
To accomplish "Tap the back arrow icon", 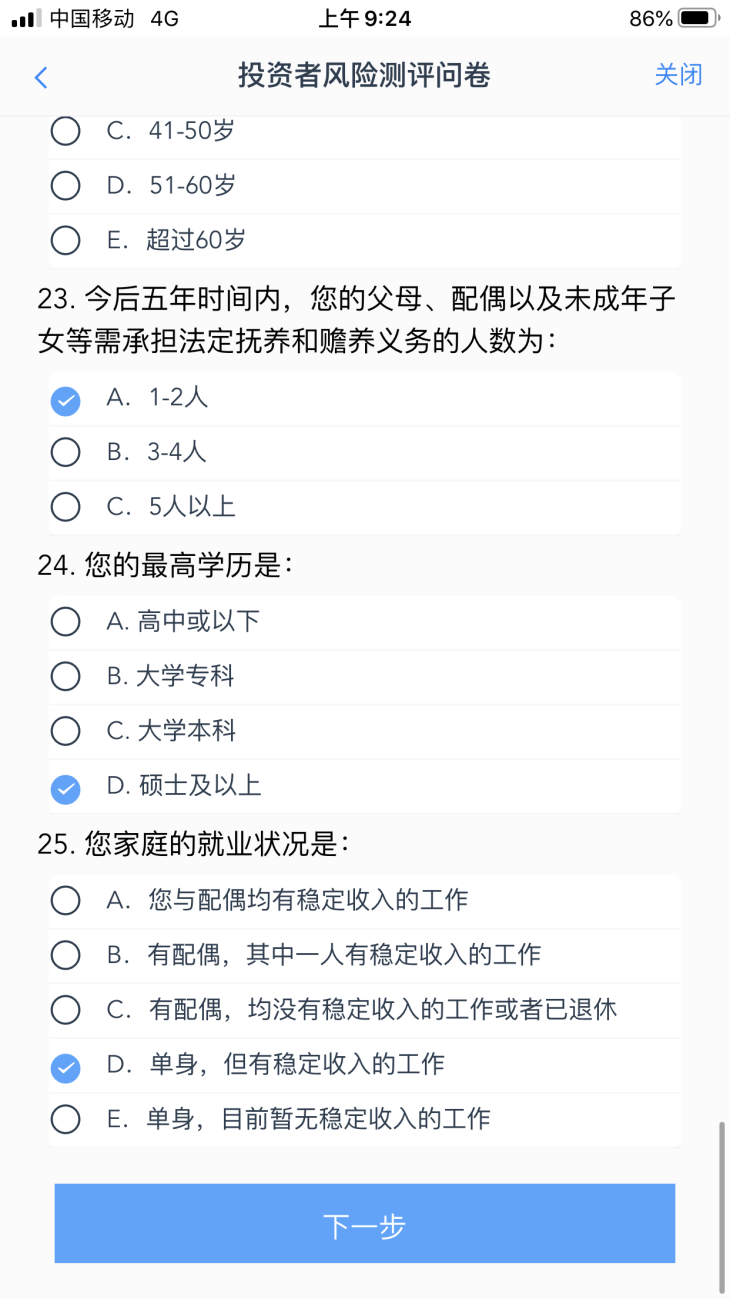I will click(41, 77).
